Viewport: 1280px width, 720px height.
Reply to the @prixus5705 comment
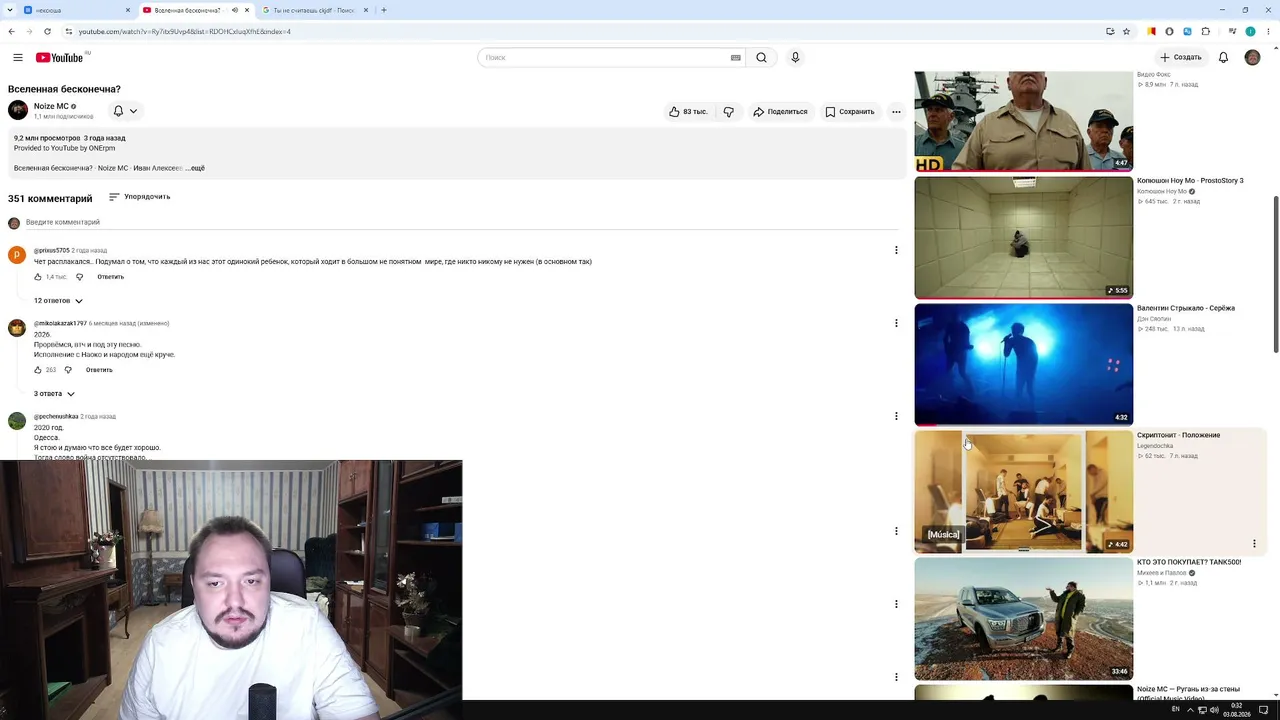[x=110, y=277]
